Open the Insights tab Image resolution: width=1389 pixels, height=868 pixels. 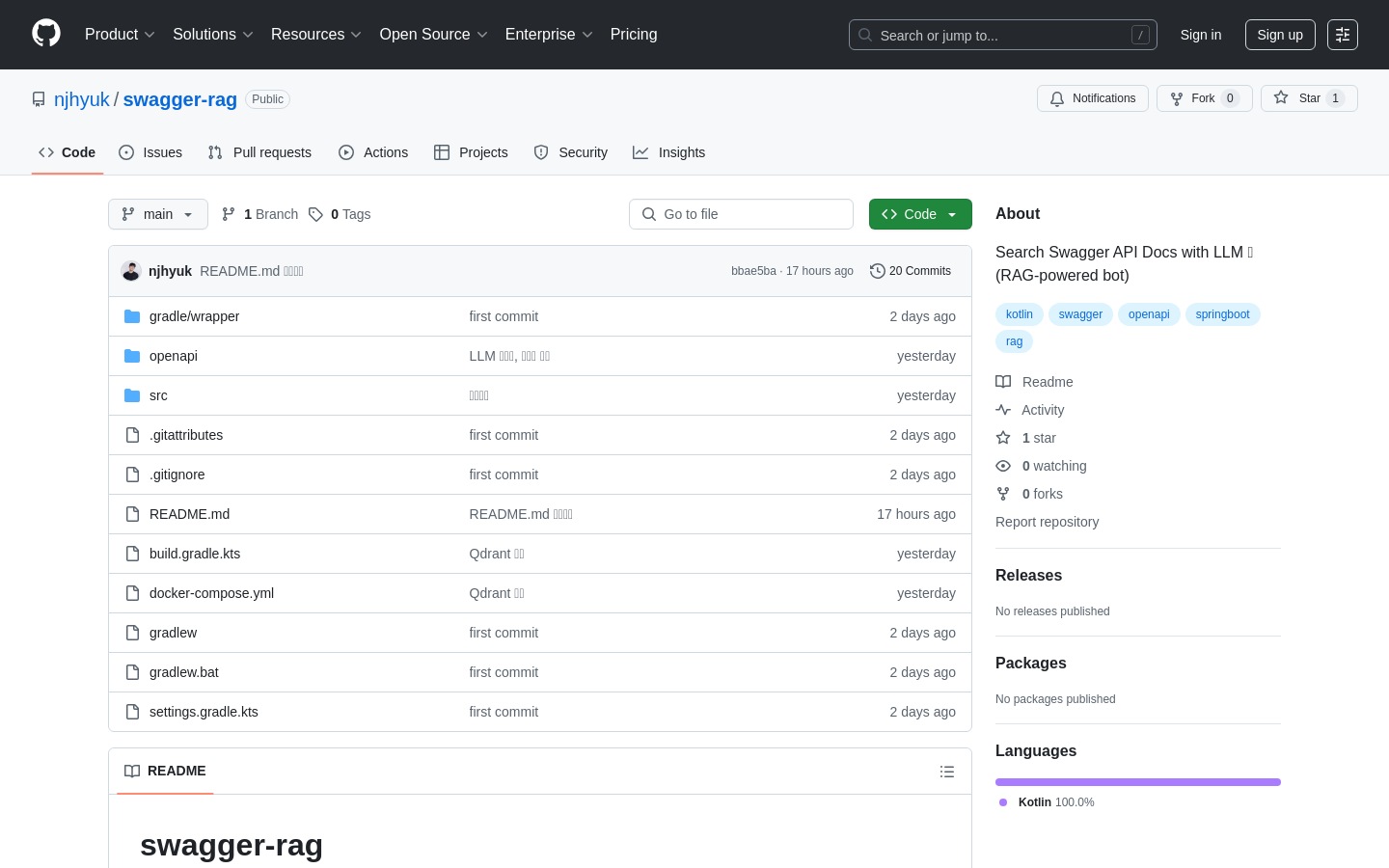(x=669, y=152)
